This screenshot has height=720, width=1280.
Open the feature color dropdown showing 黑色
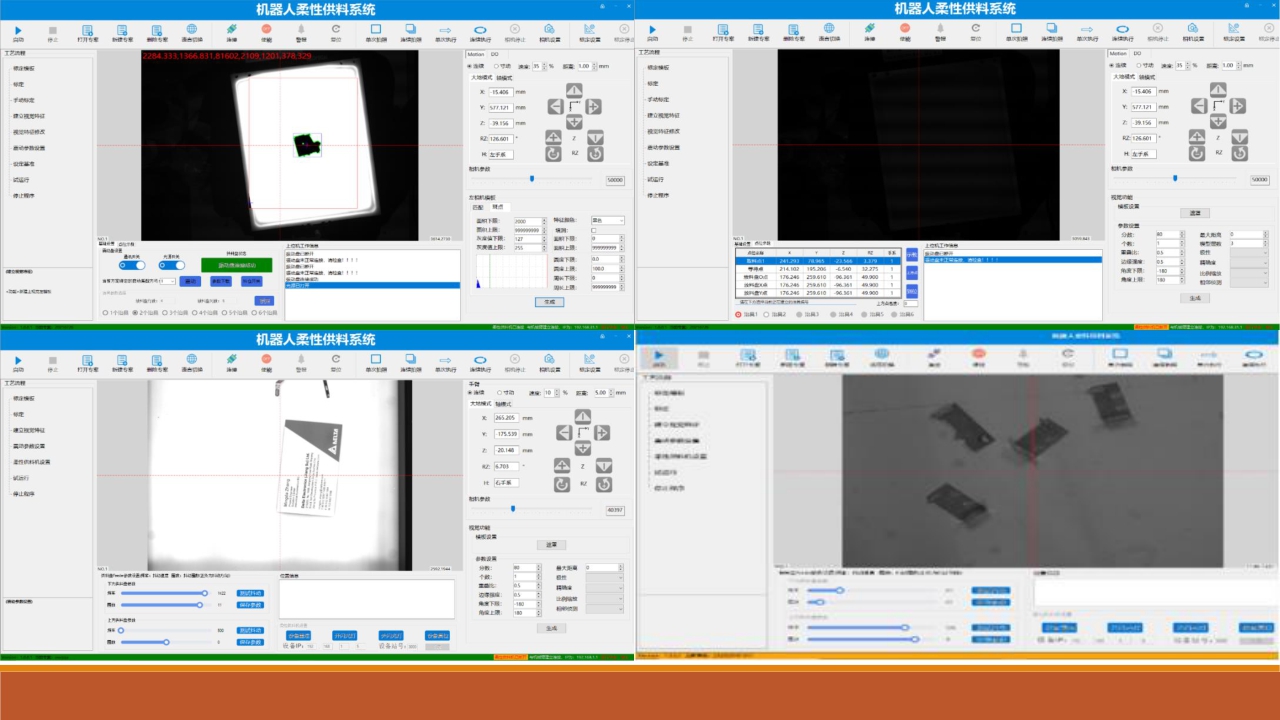(x=607, y=220)
